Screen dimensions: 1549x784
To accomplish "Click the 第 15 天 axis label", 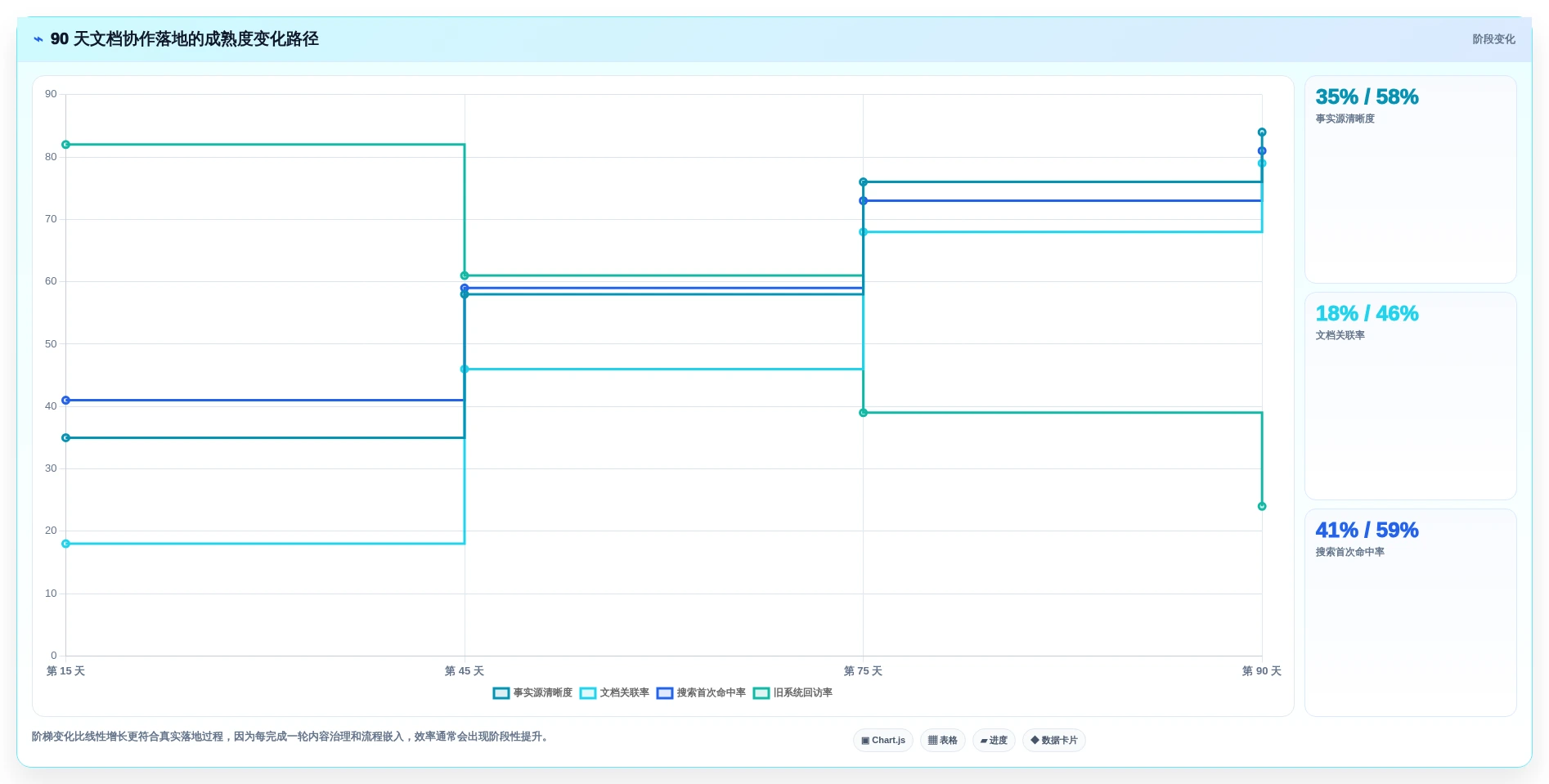I will [65, 671].
